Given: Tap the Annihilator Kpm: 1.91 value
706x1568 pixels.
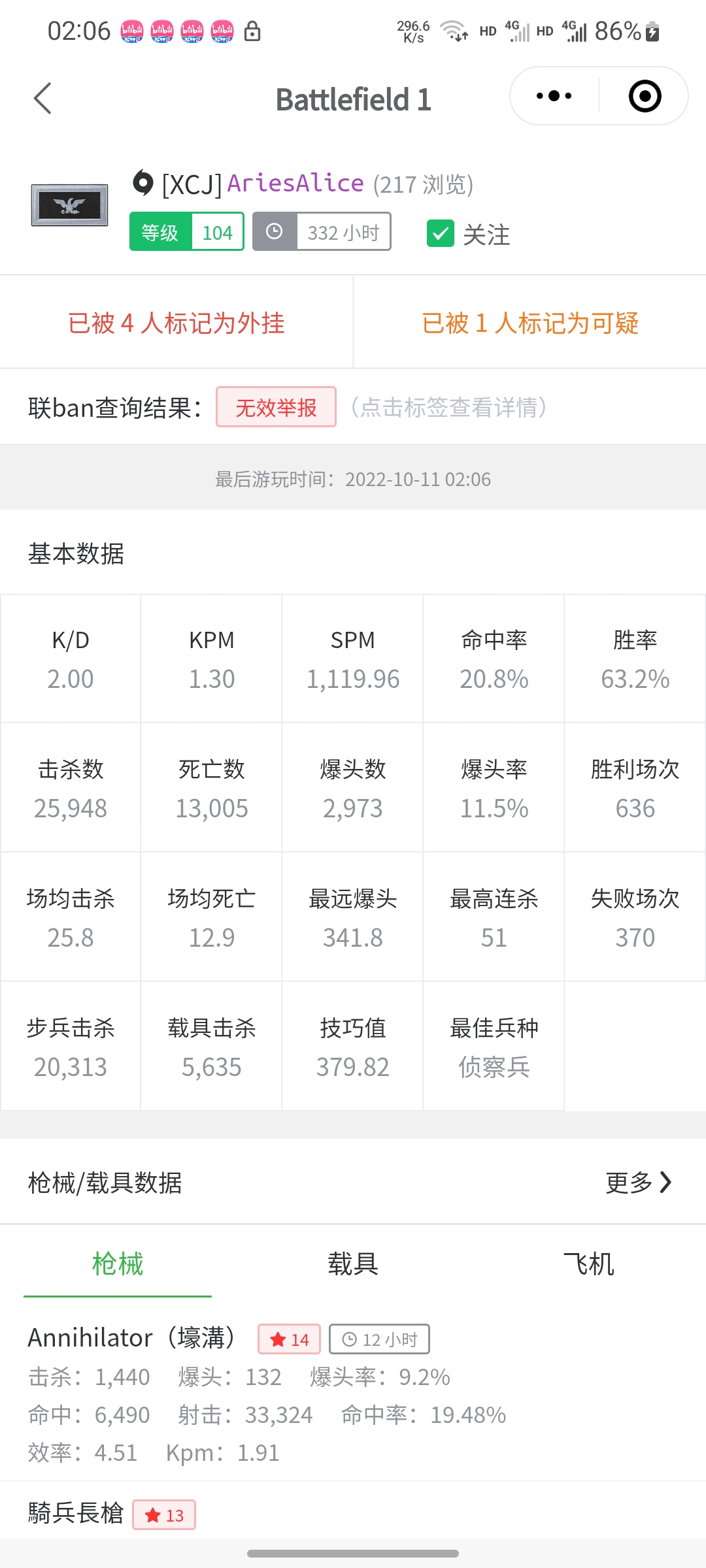Looking at the screenshot, I should tap(222, 1453).
